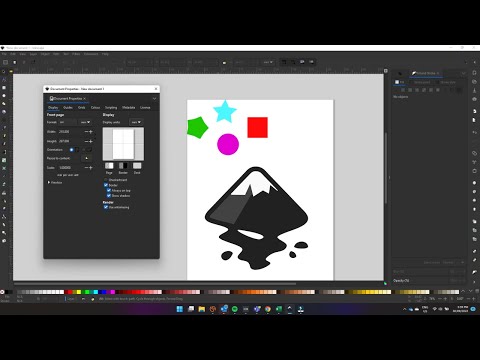The image size is (480, 360).
Task: Open the Document Properties dialog chevron menu
Action: 154,99
